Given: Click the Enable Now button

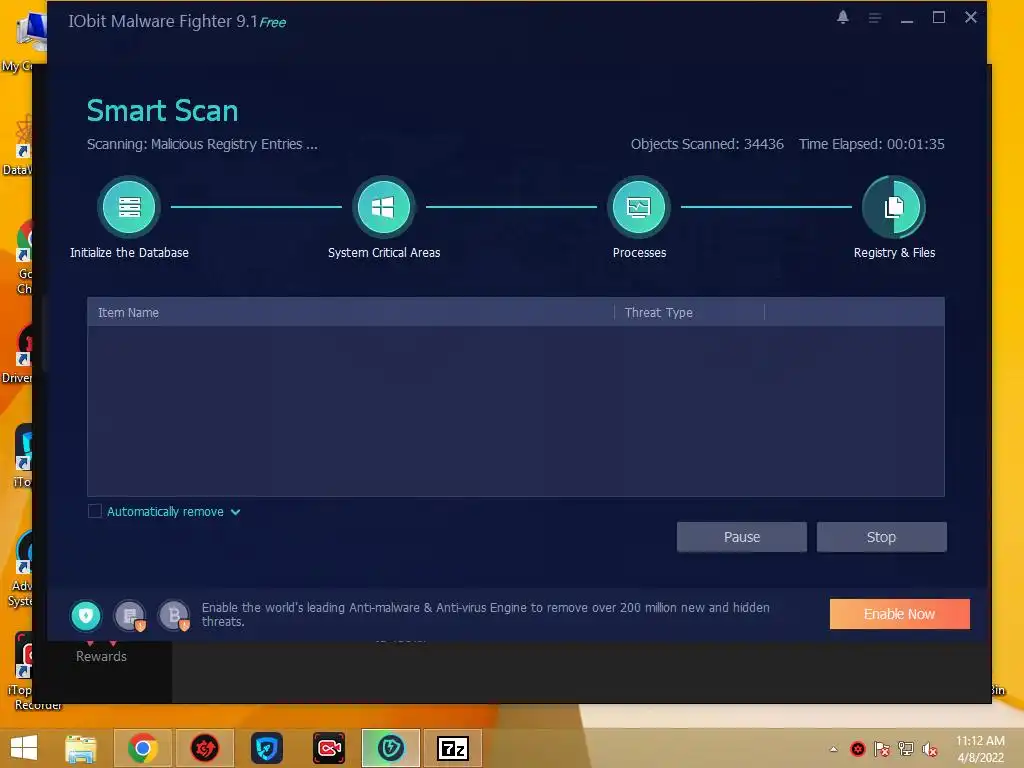Looking at the screenshot, I should point(899,614).
